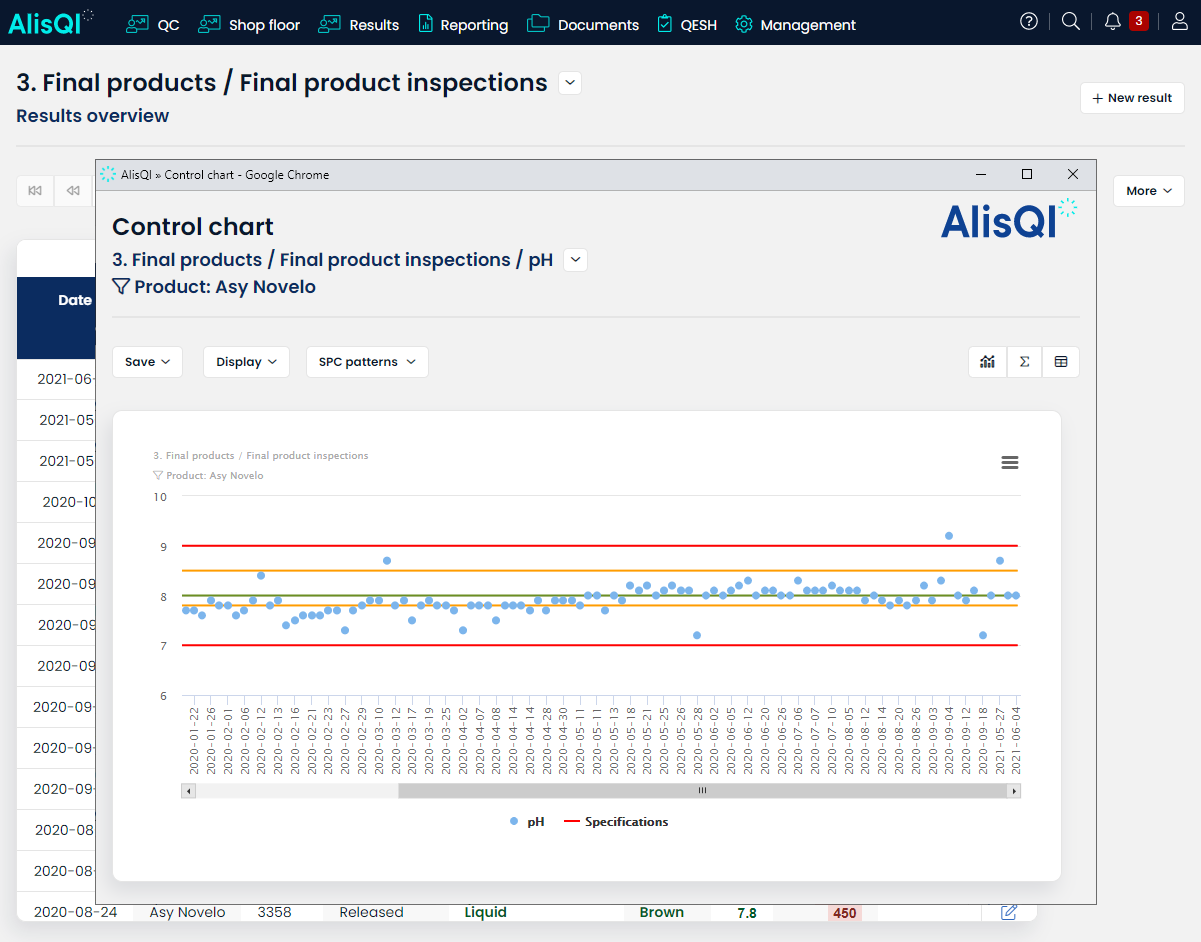Open the user profile icon
1201x942 pixels.
(1179, 20)
